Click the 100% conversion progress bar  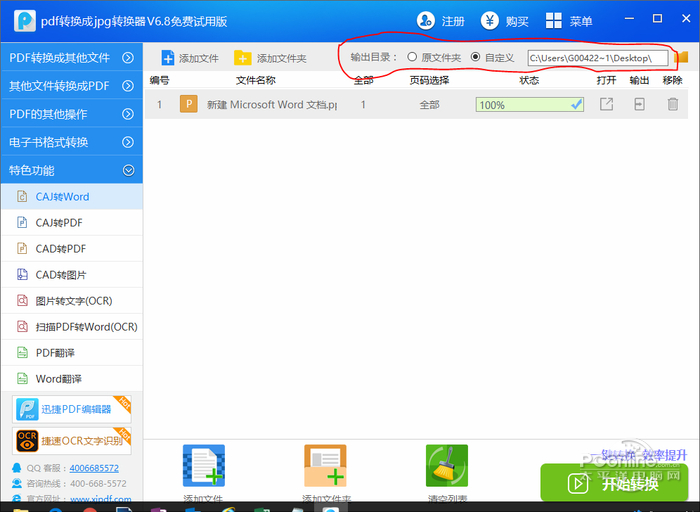[x=529, y=104]
